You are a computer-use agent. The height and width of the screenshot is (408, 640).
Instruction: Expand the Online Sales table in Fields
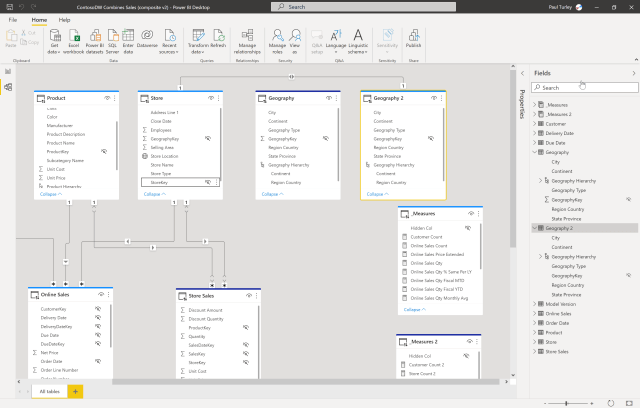[534, 313]
